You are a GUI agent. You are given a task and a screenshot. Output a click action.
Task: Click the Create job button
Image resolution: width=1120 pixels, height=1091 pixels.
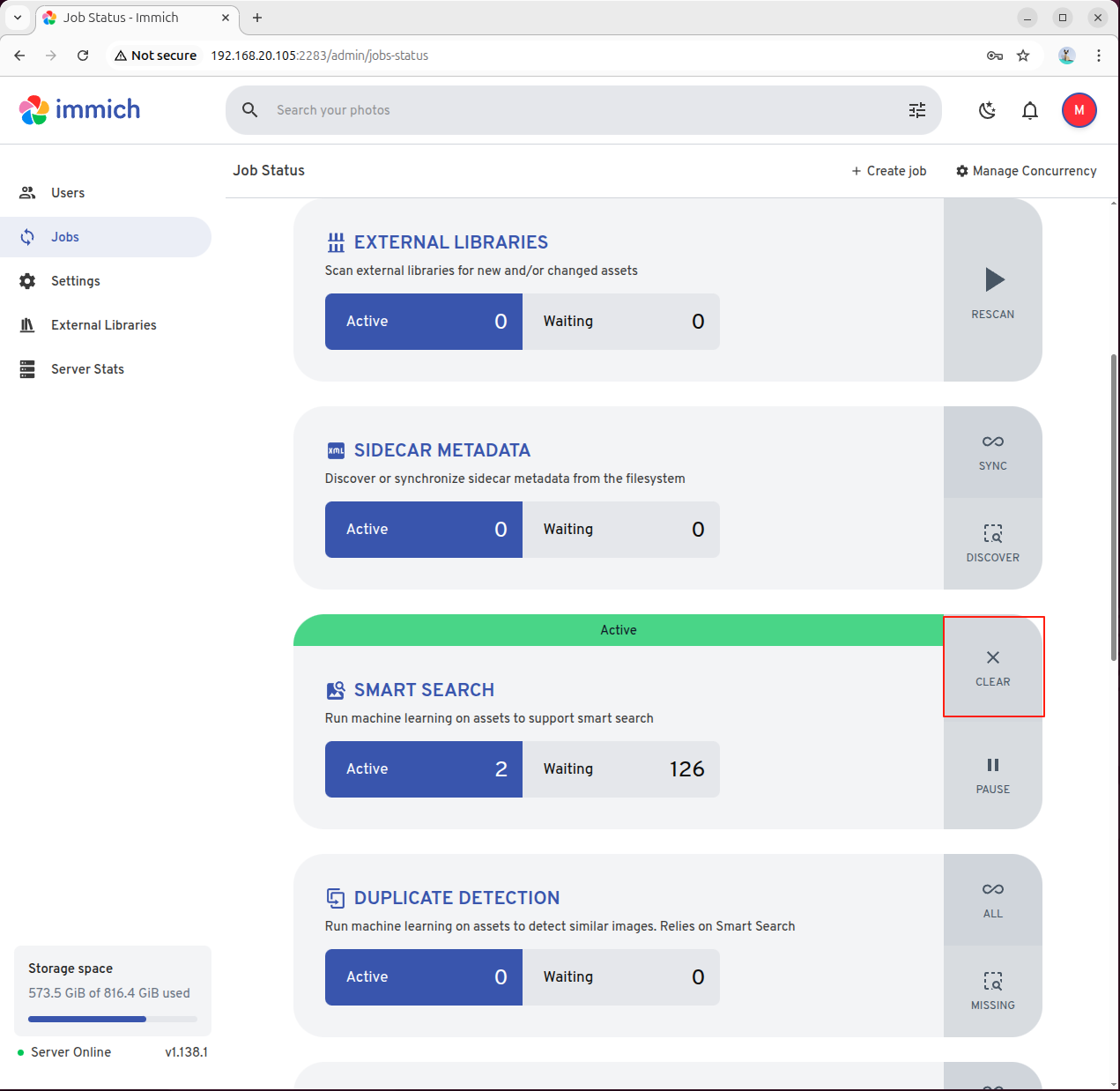tap(888, 171)
